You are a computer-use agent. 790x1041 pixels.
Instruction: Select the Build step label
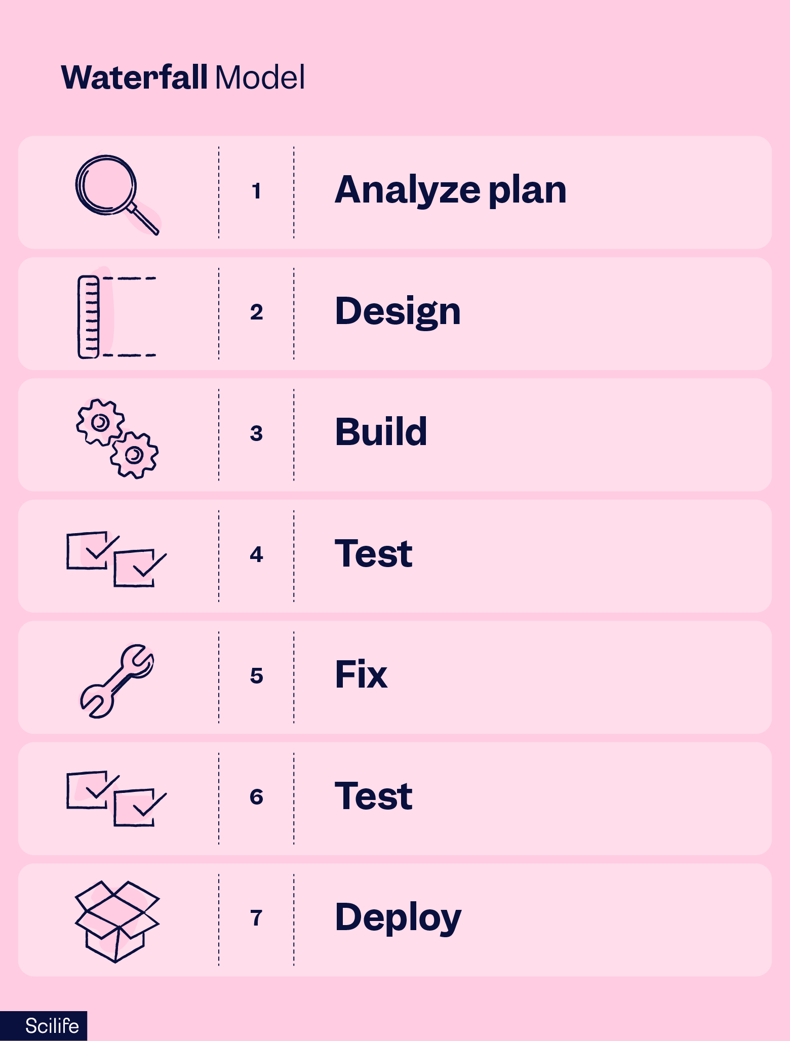click(x=381, y=432)
